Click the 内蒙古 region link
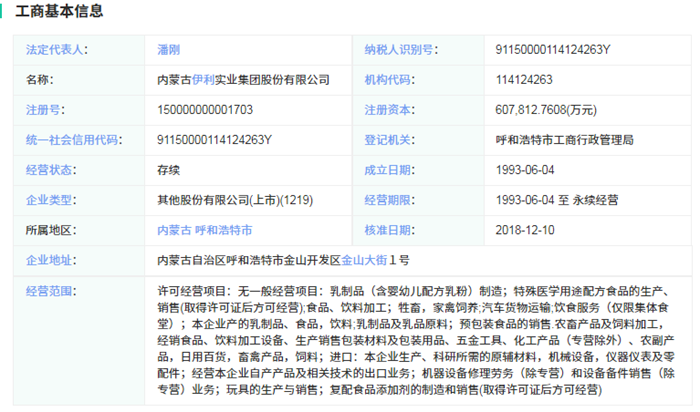The image size is (700, 412). point(174,229)
